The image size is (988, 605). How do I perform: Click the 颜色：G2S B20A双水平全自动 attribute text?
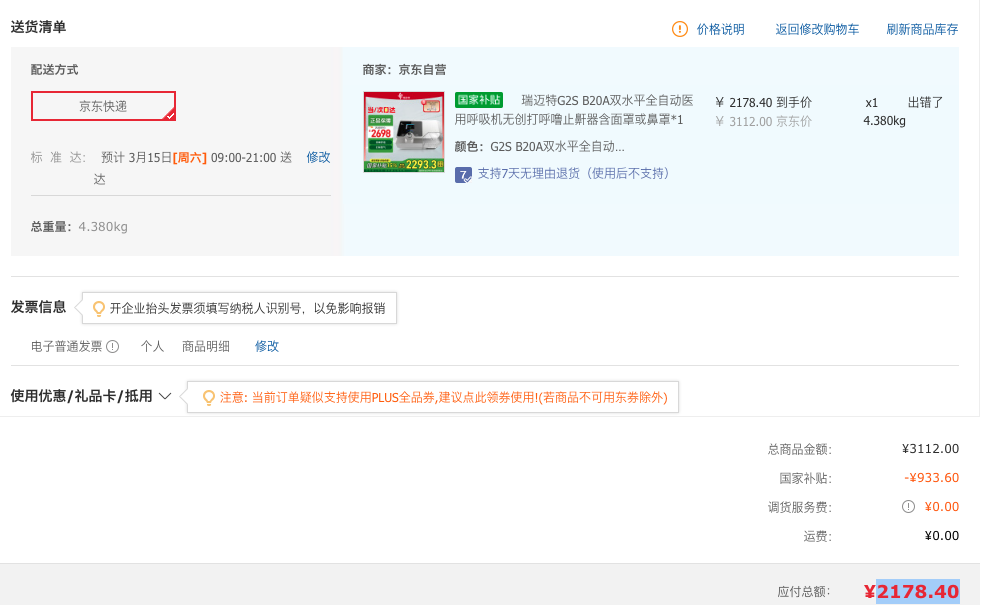[x=539, y=146]
